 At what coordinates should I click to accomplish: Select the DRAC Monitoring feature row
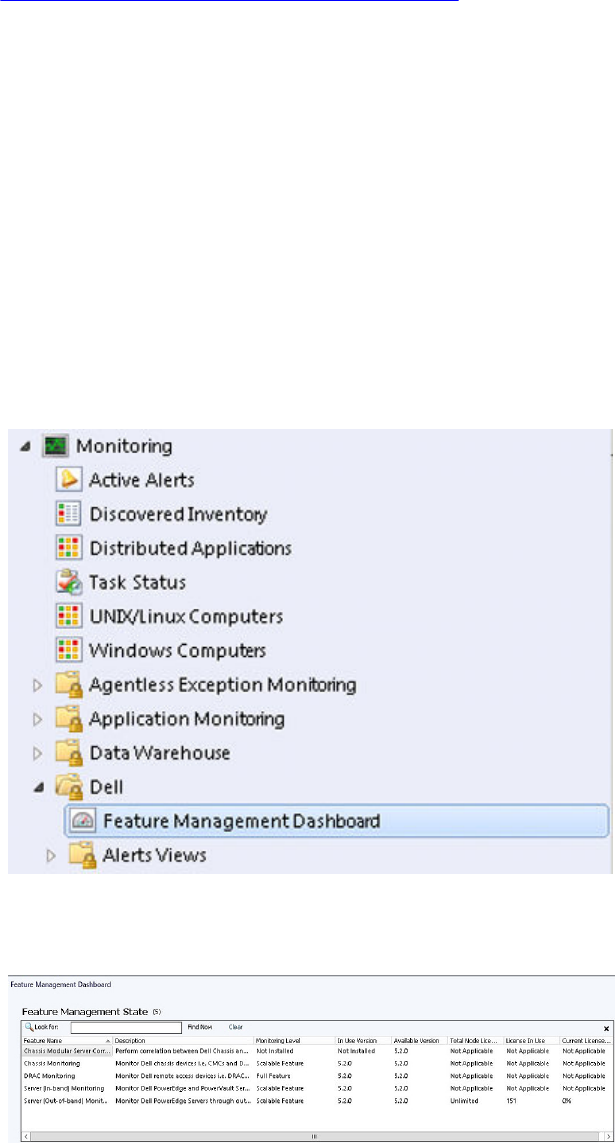[317, 1076]
